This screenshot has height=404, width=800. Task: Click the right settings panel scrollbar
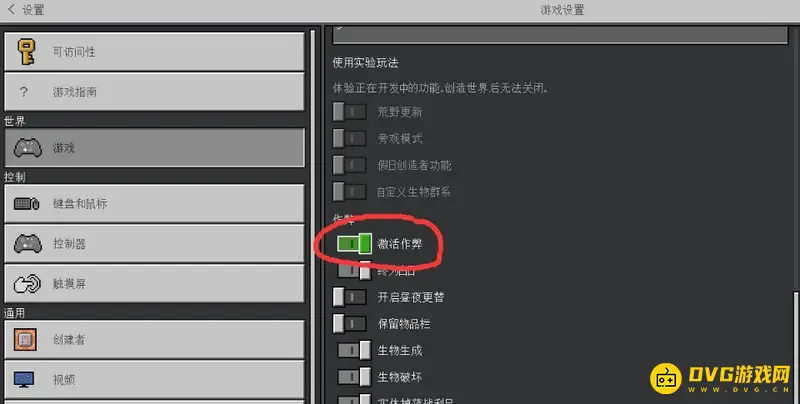796,347
